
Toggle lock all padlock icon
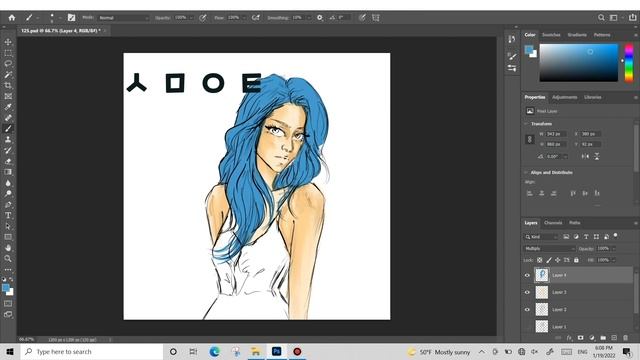point(576,260)
